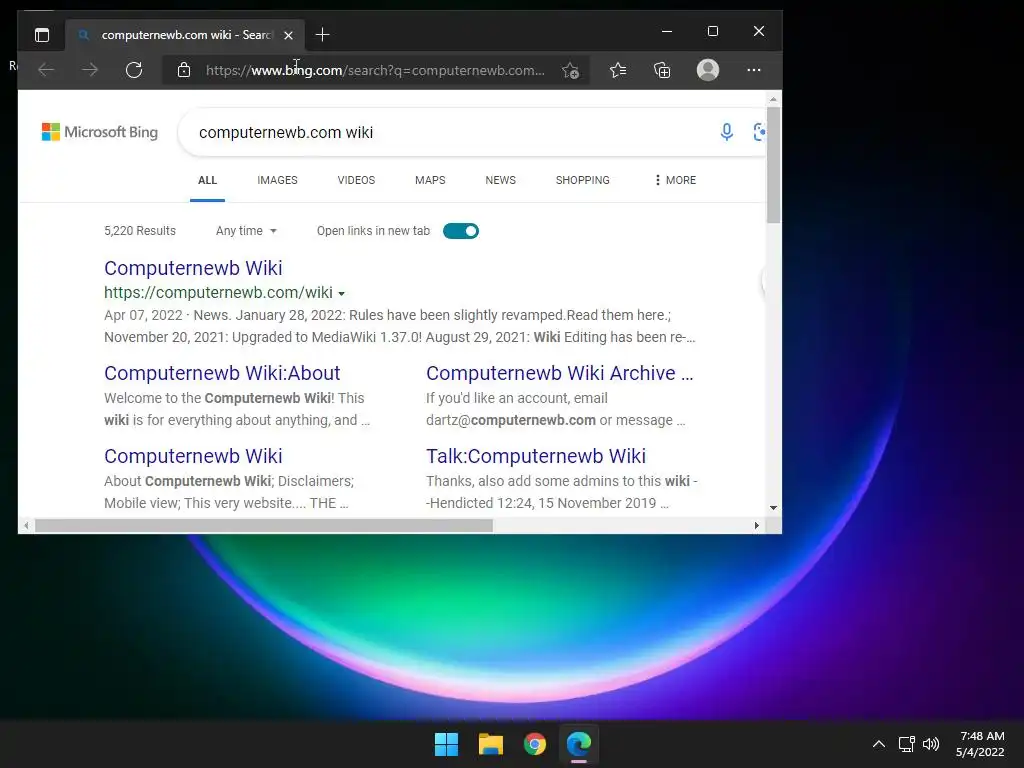1024x768 pixels.
Task: Open the Any time filter dropdown
Action: coord(246,231)
